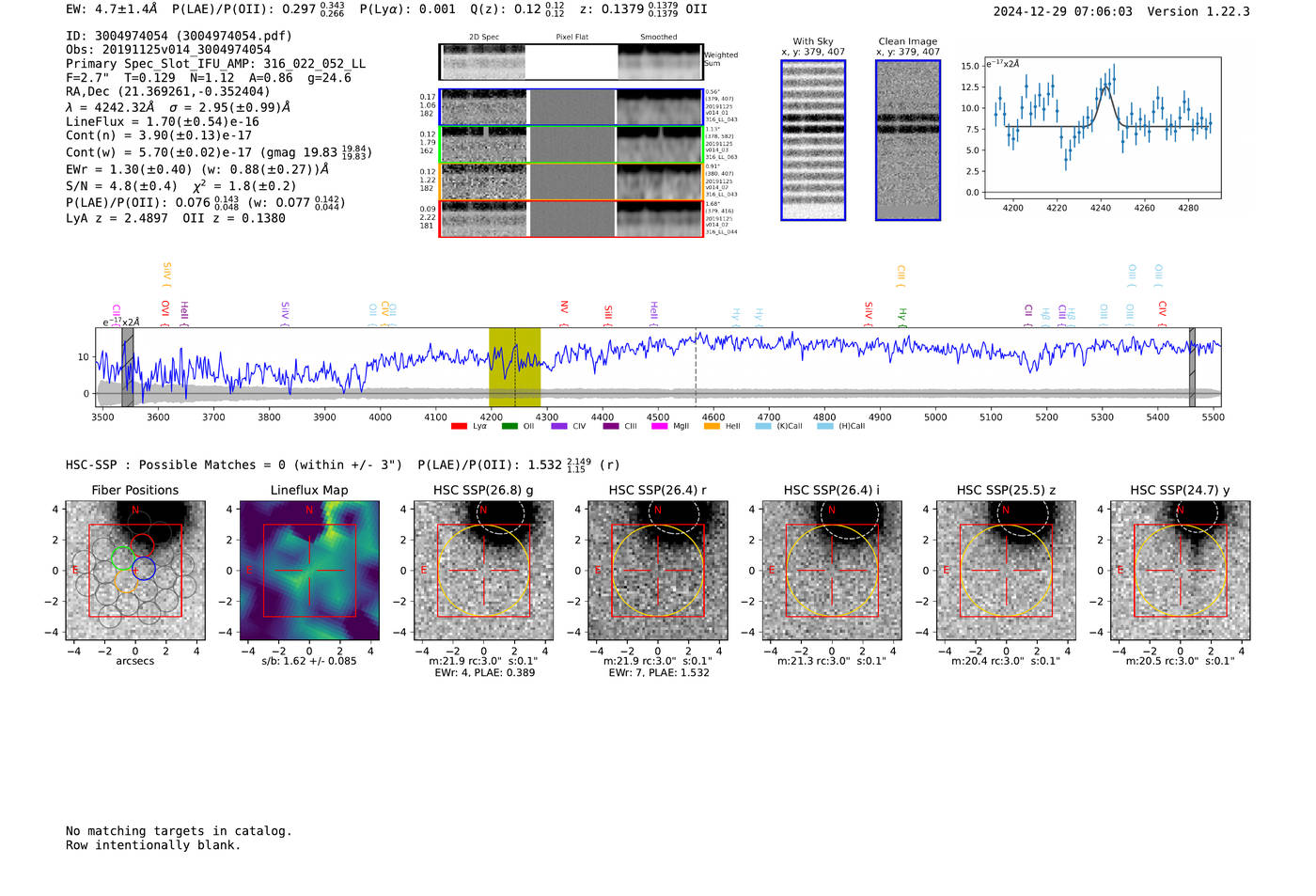The width and height of the screenshot is (1316, 896).
Task: Click the S/N = 4.8(±0.4) value
Action: point(121,186)
